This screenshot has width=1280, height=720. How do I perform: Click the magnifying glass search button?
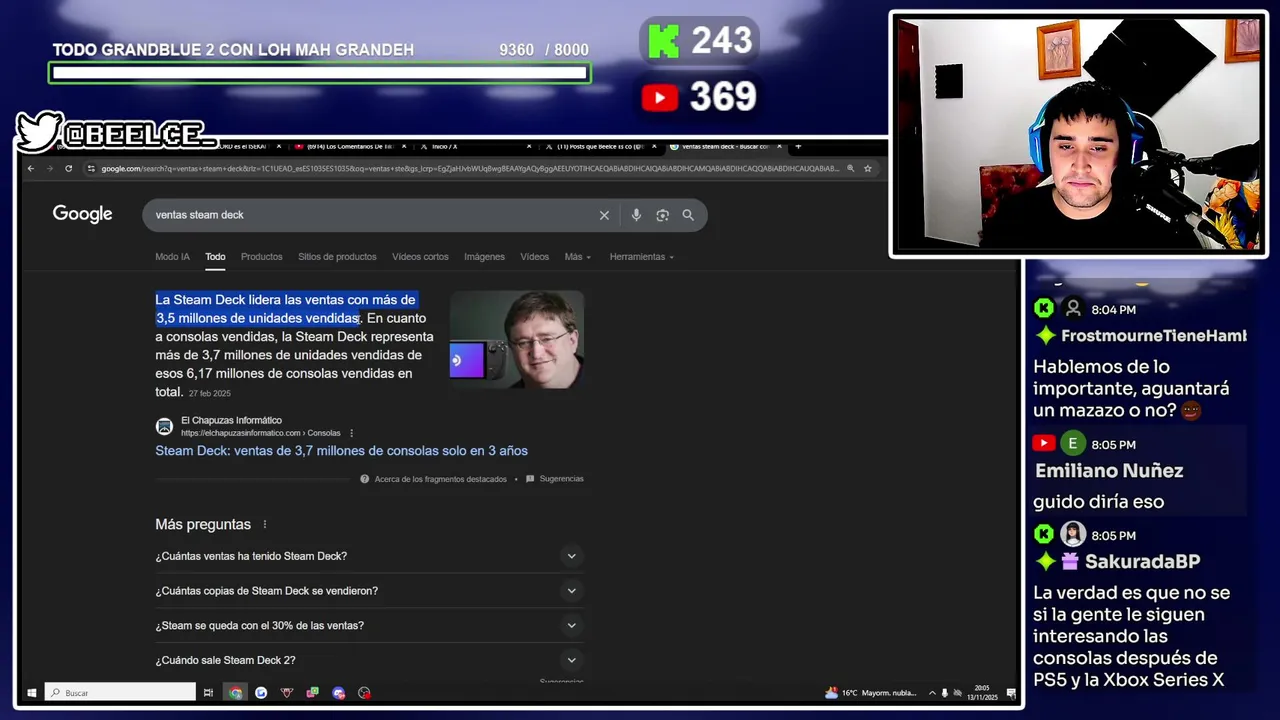(688, 215)
